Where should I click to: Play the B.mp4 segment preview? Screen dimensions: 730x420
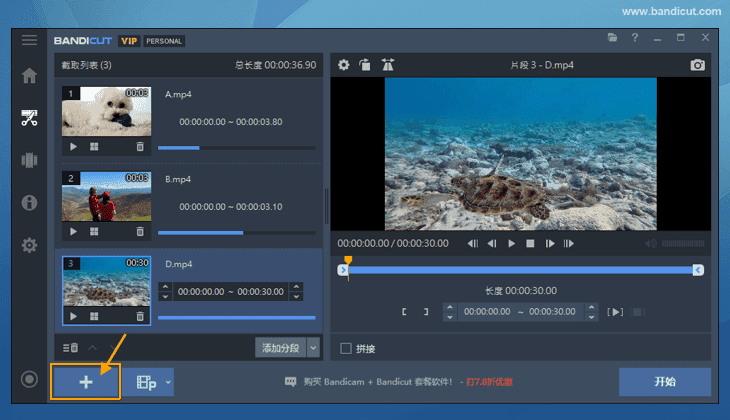[73, 231]
